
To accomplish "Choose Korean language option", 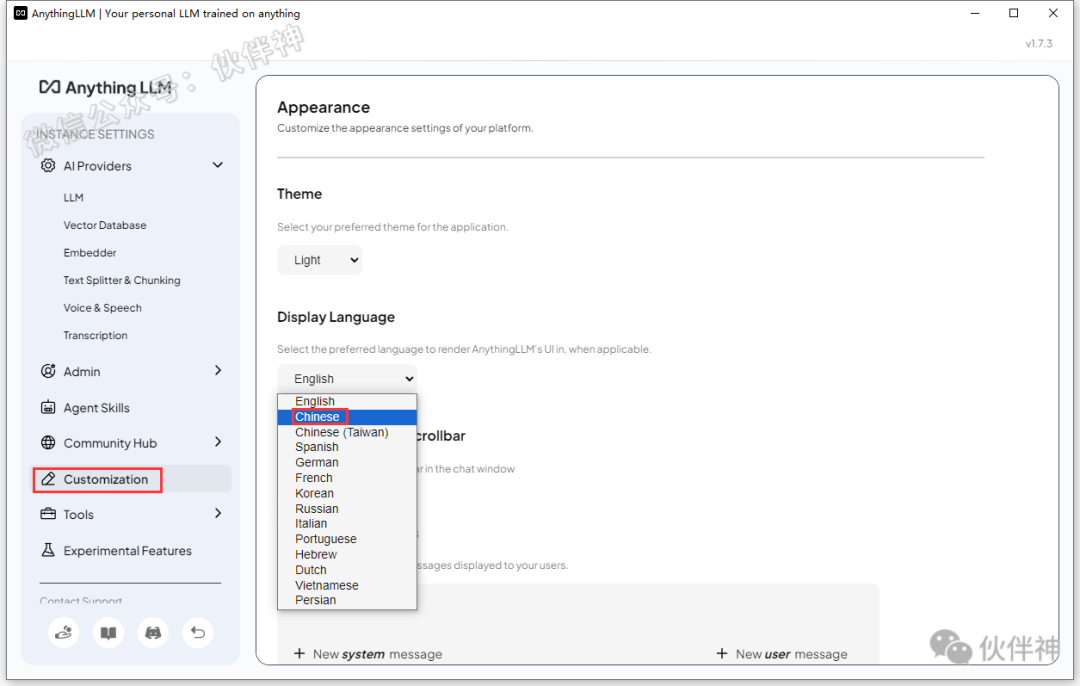I will 347,493.
